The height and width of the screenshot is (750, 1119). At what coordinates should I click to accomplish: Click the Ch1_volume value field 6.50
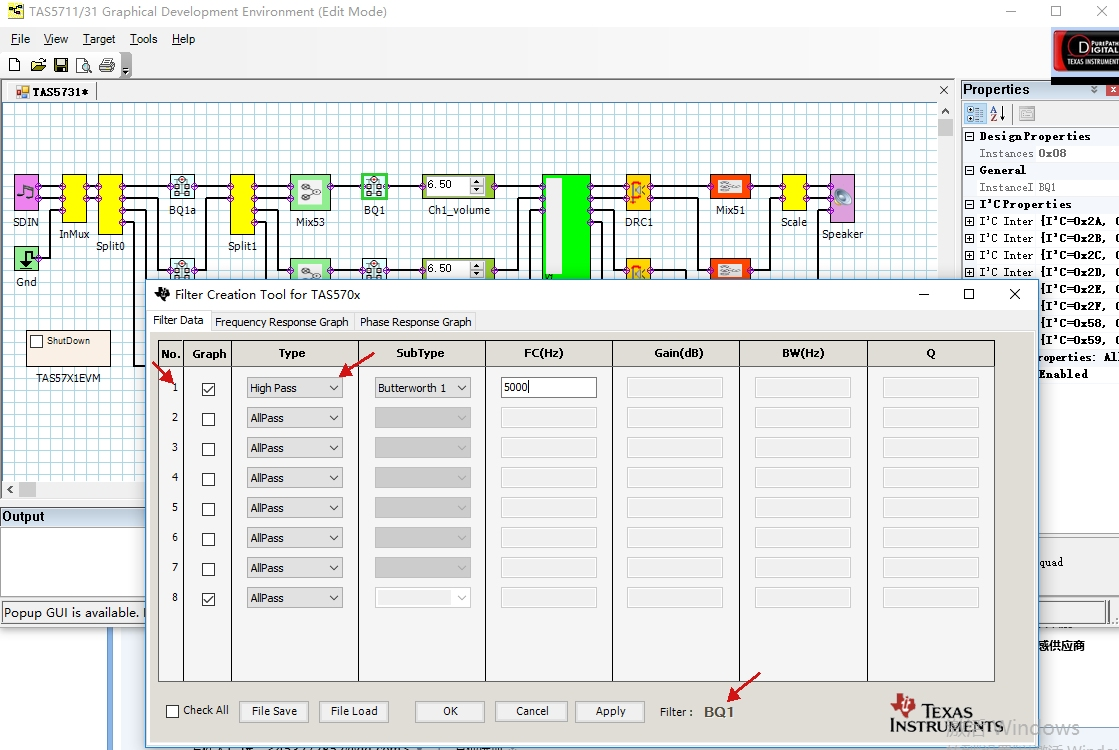coord(448,186)
